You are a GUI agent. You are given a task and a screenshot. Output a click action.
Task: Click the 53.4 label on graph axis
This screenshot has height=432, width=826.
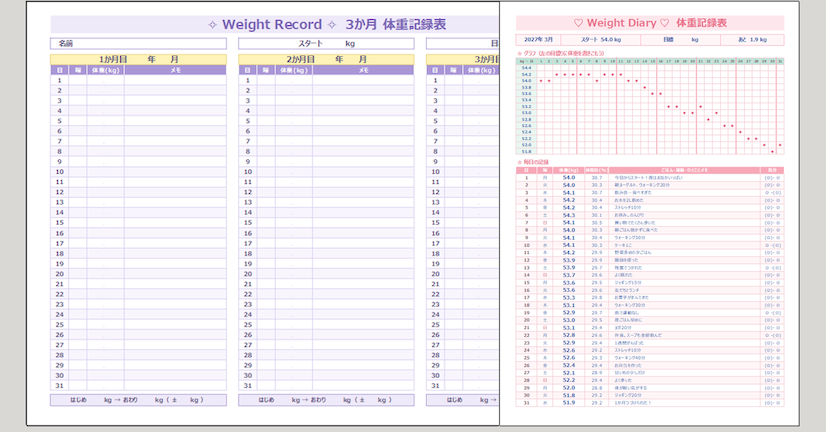(x=526, y=100)
